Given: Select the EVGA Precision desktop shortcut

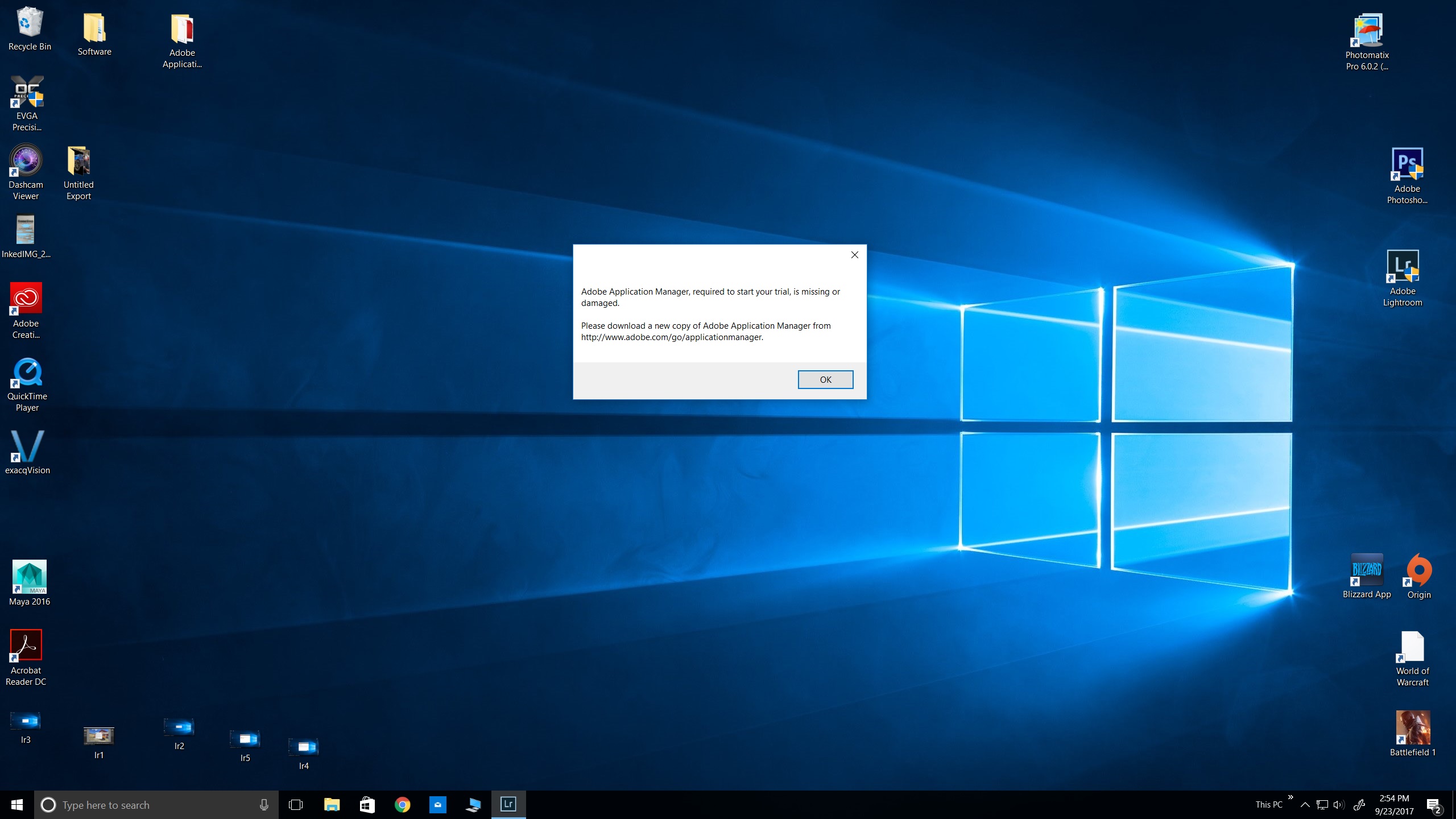Looking at the screenshot, I should pyautogui.click(x=27, y=92).
